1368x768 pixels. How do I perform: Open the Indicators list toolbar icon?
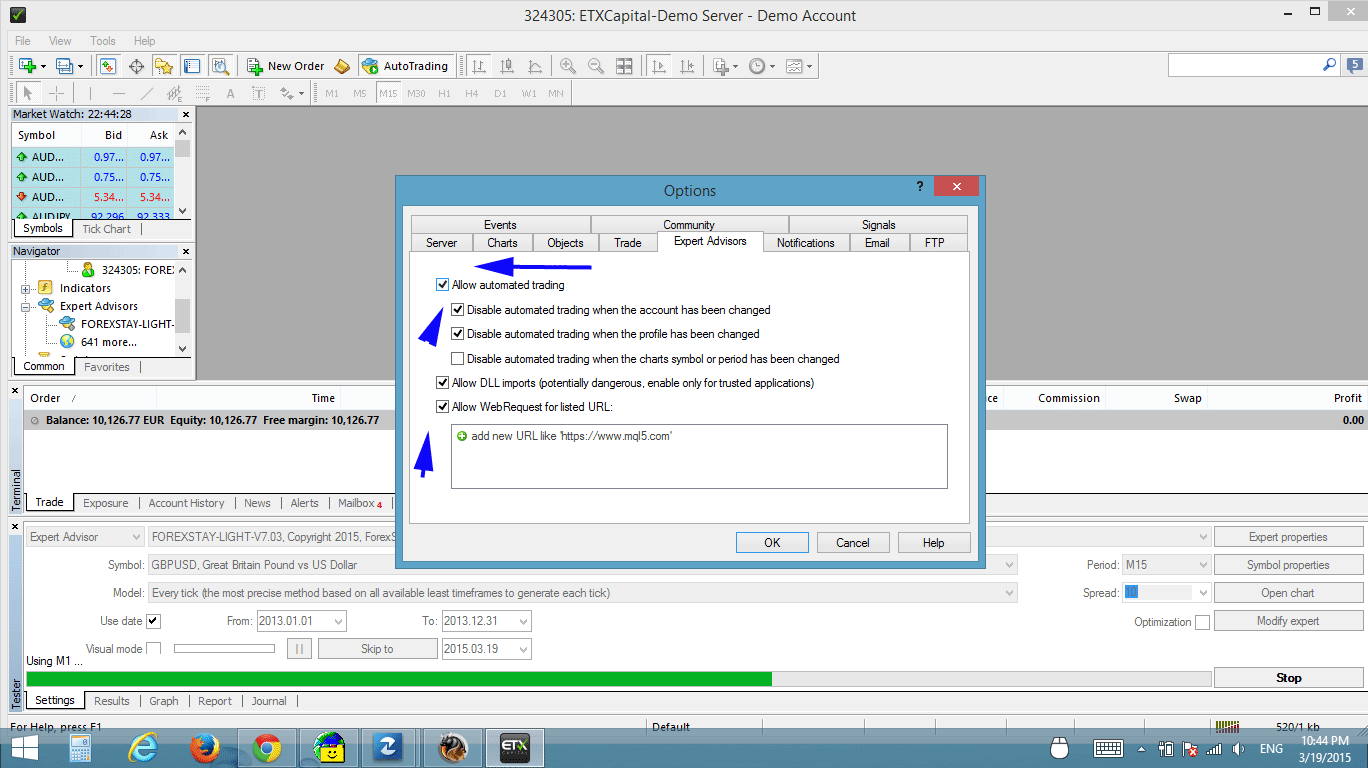coord(724,66)
